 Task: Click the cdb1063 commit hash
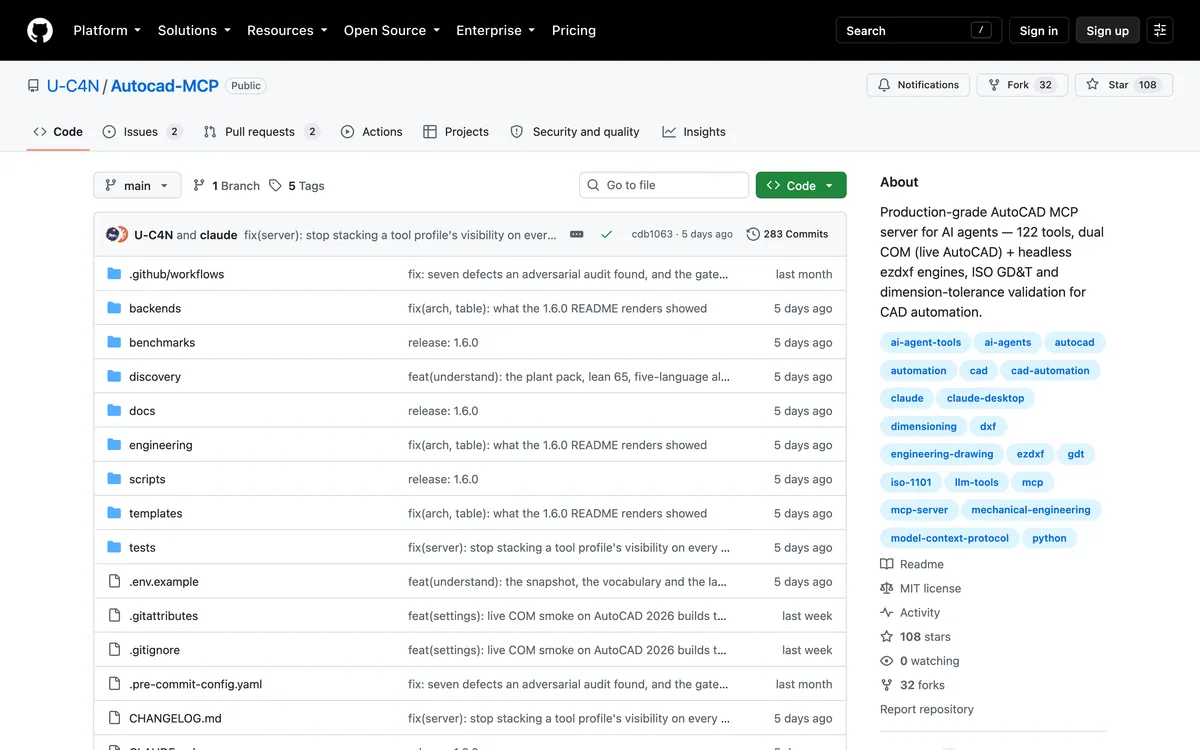click(x=652, y=234)
